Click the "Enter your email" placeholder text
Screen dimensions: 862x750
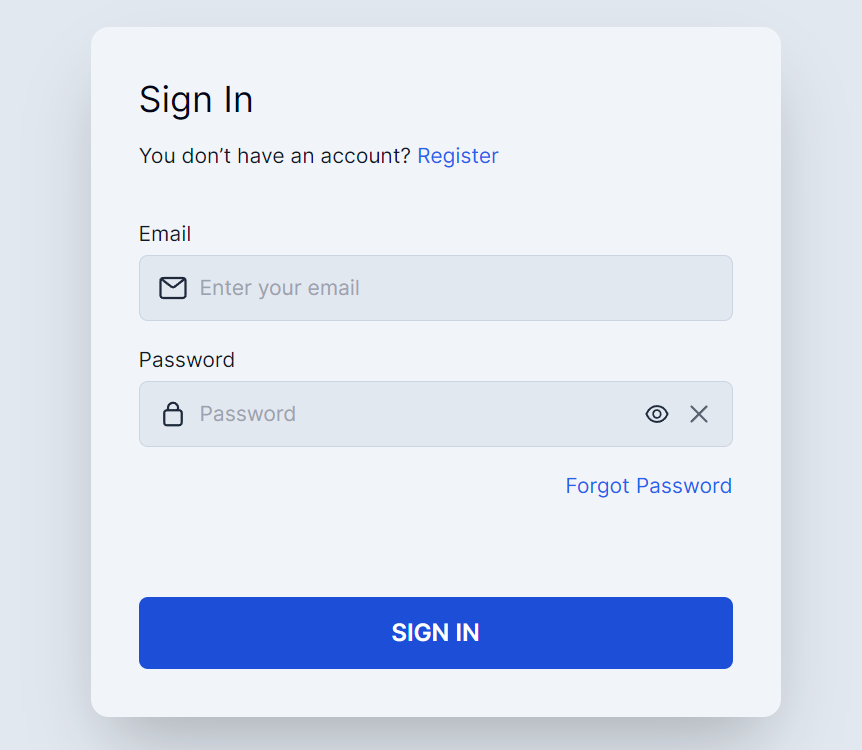point(280,288)
